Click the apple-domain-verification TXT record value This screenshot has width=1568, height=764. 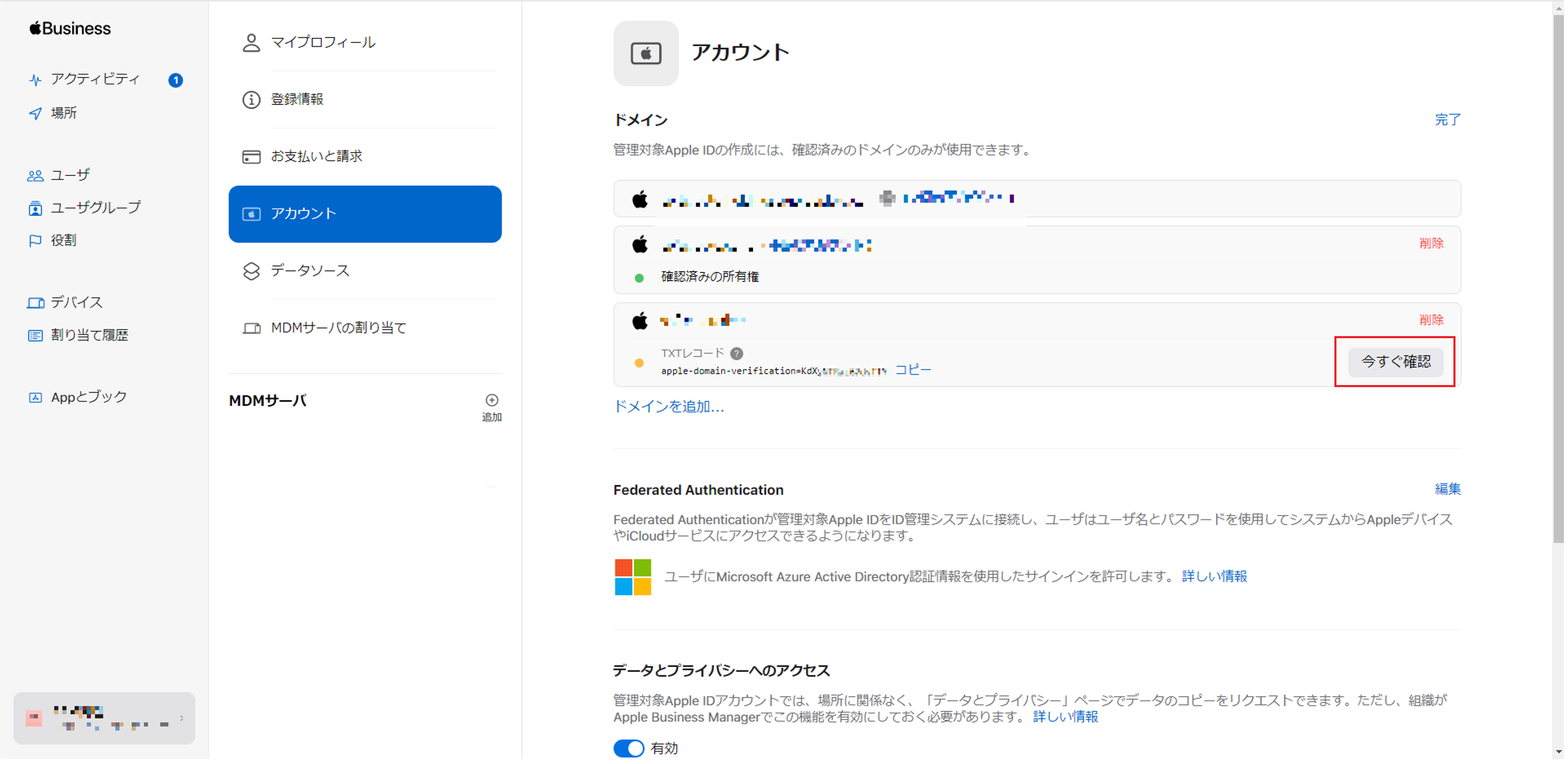click(775, 372)
